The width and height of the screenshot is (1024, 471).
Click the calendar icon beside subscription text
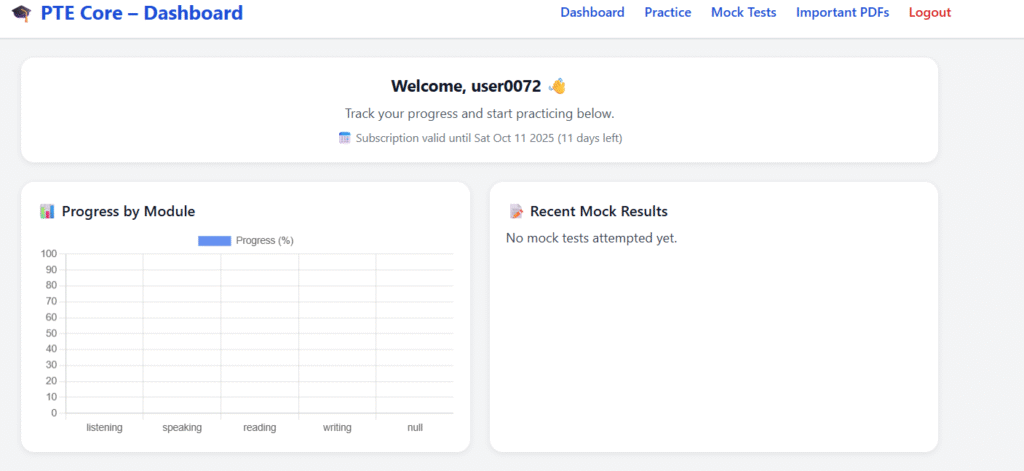[345, 138]
